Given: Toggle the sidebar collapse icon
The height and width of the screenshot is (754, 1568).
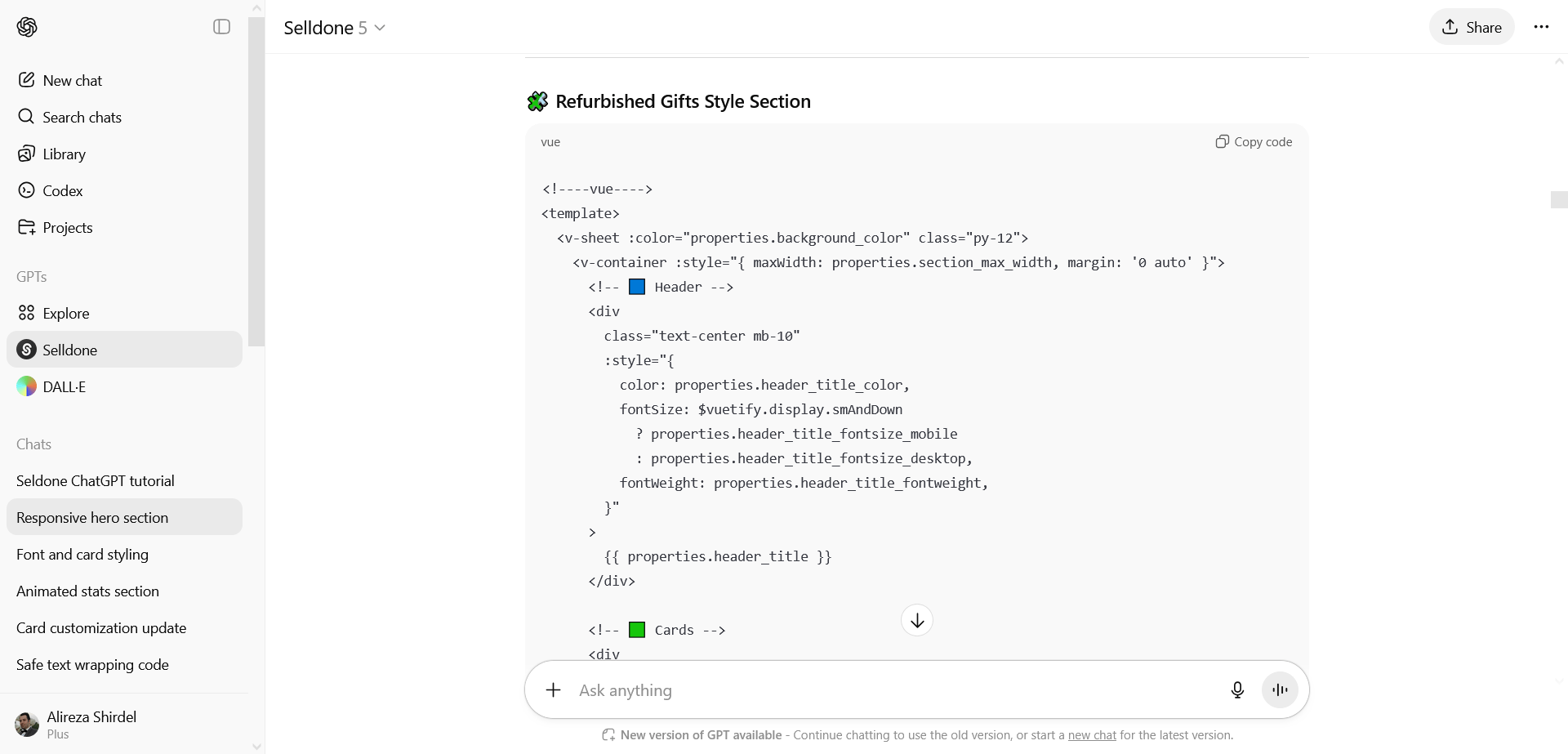Looking at the screenshot, I should coord(221,27).
